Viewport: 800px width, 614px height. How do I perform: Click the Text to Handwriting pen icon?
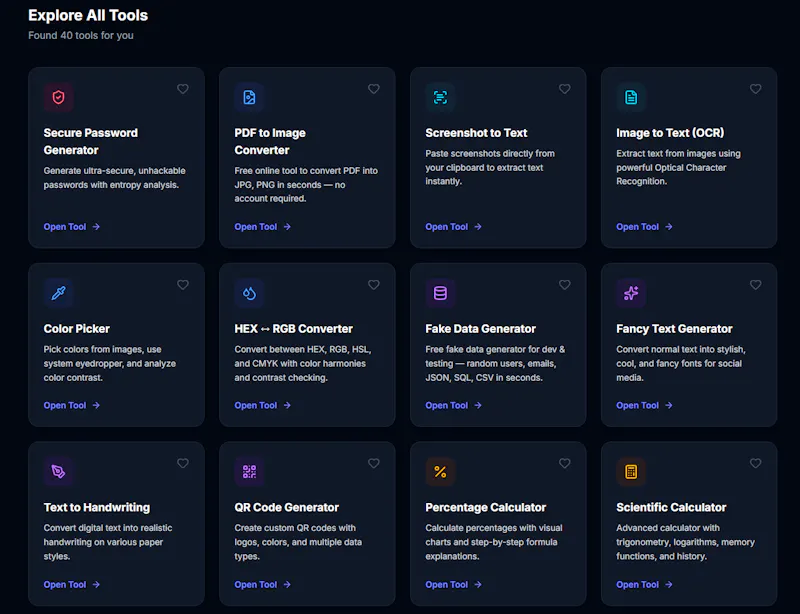pos(59,472)
